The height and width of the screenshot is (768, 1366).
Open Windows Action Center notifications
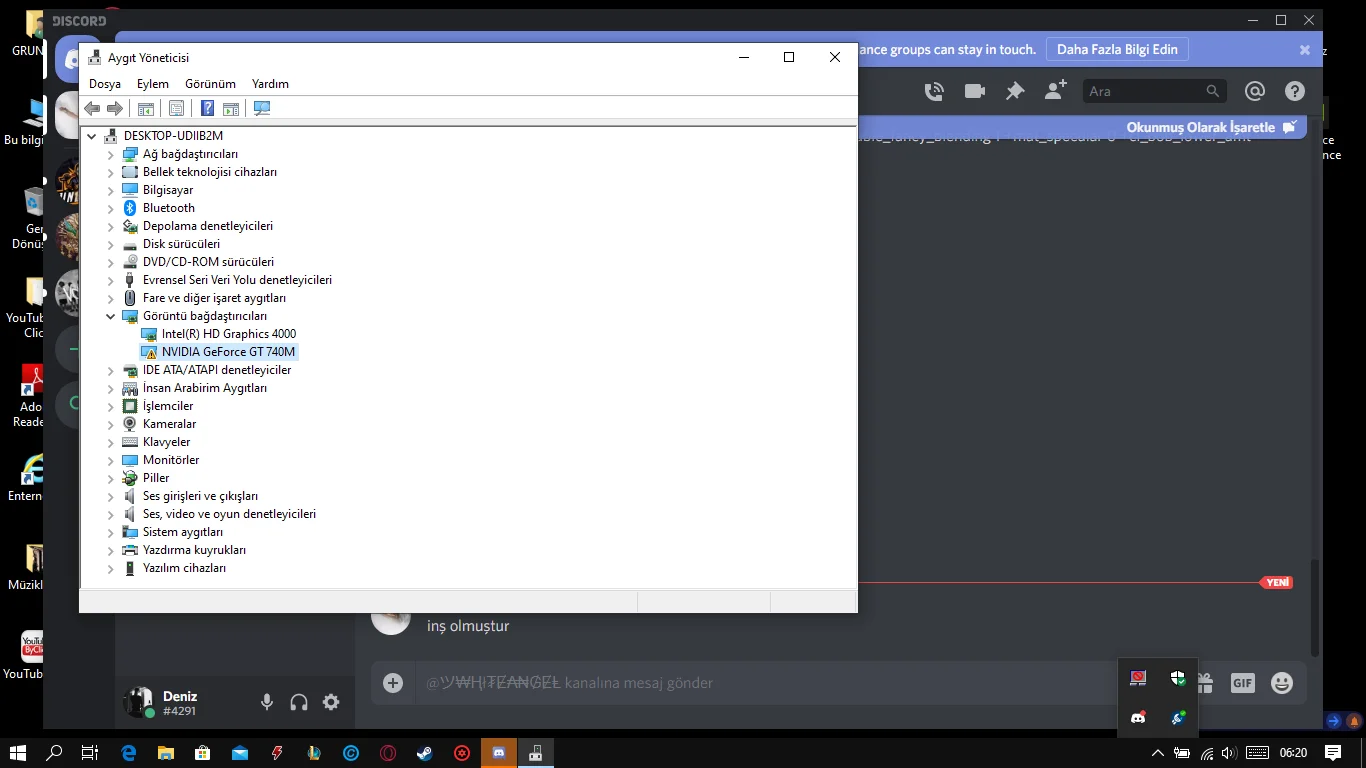point(1333,753)
